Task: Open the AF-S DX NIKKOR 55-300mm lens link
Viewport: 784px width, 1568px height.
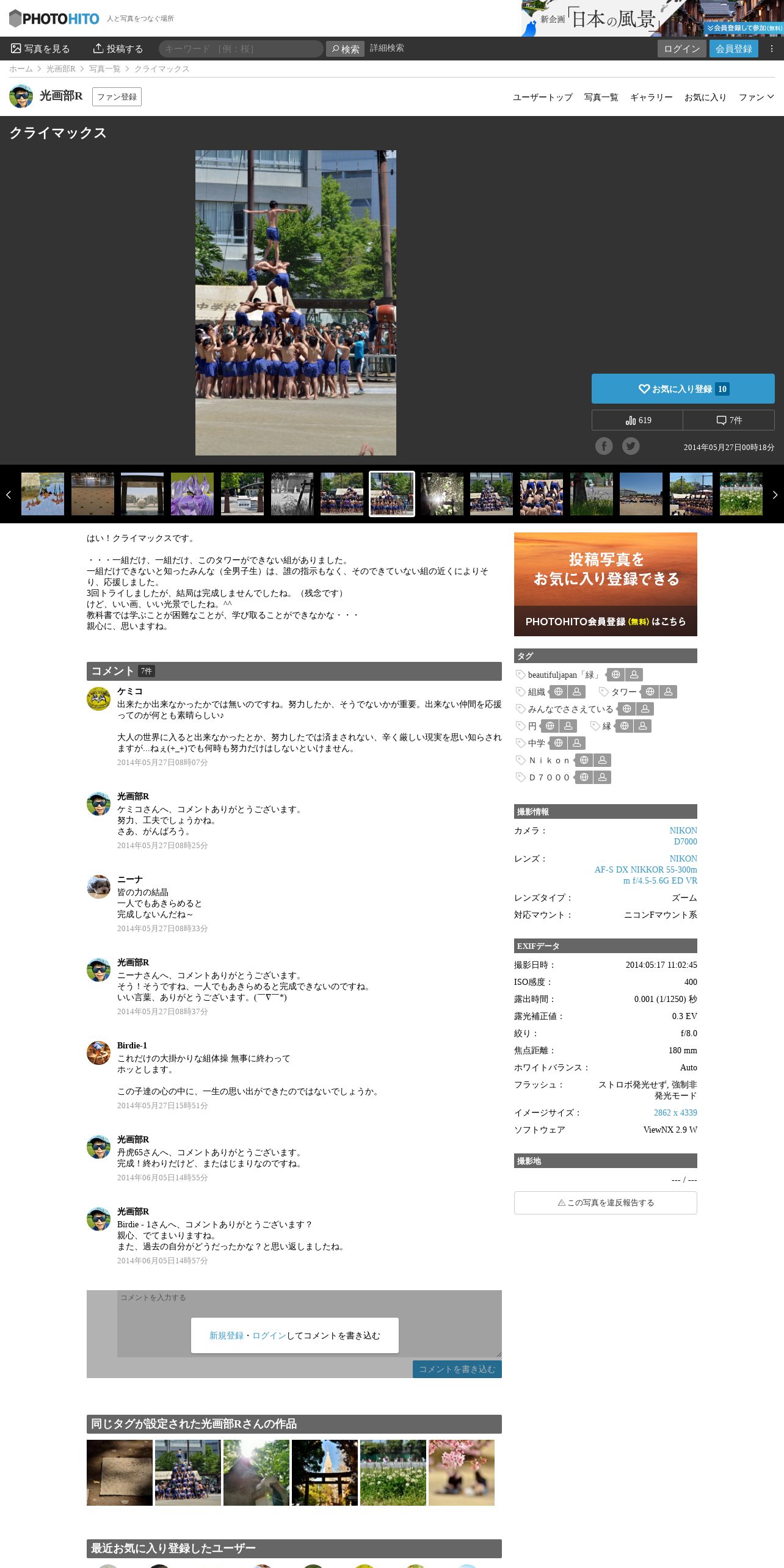Action: pyautogui.click(x=646, y=869)
